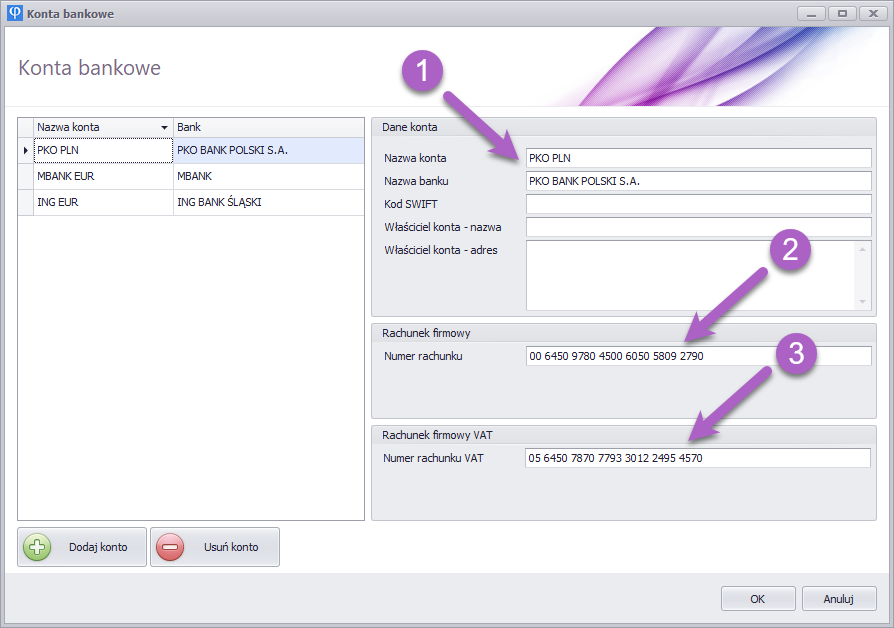Focus the Właściciel konta - nazwa field

pos(698,226)
